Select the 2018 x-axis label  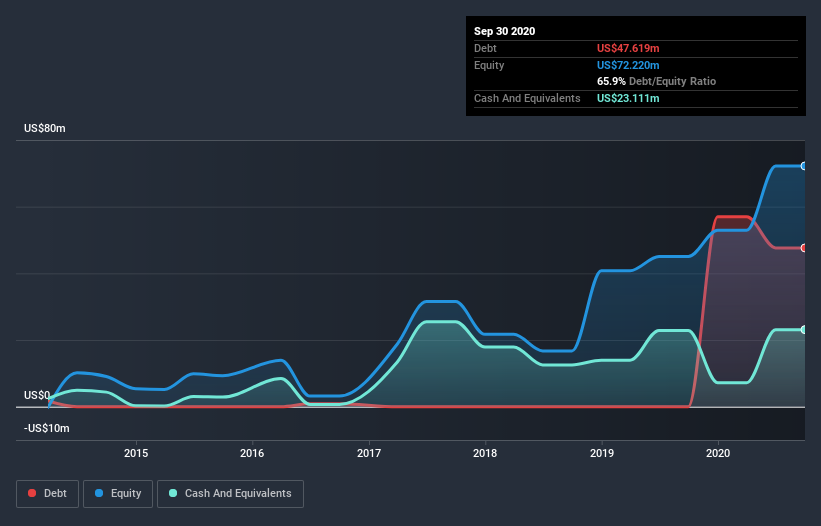(485, 453)
